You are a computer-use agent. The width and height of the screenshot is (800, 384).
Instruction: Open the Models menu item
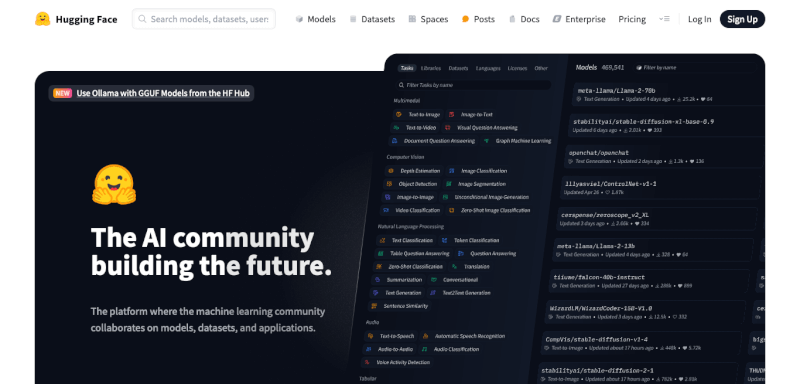click(x=316, y=19)
